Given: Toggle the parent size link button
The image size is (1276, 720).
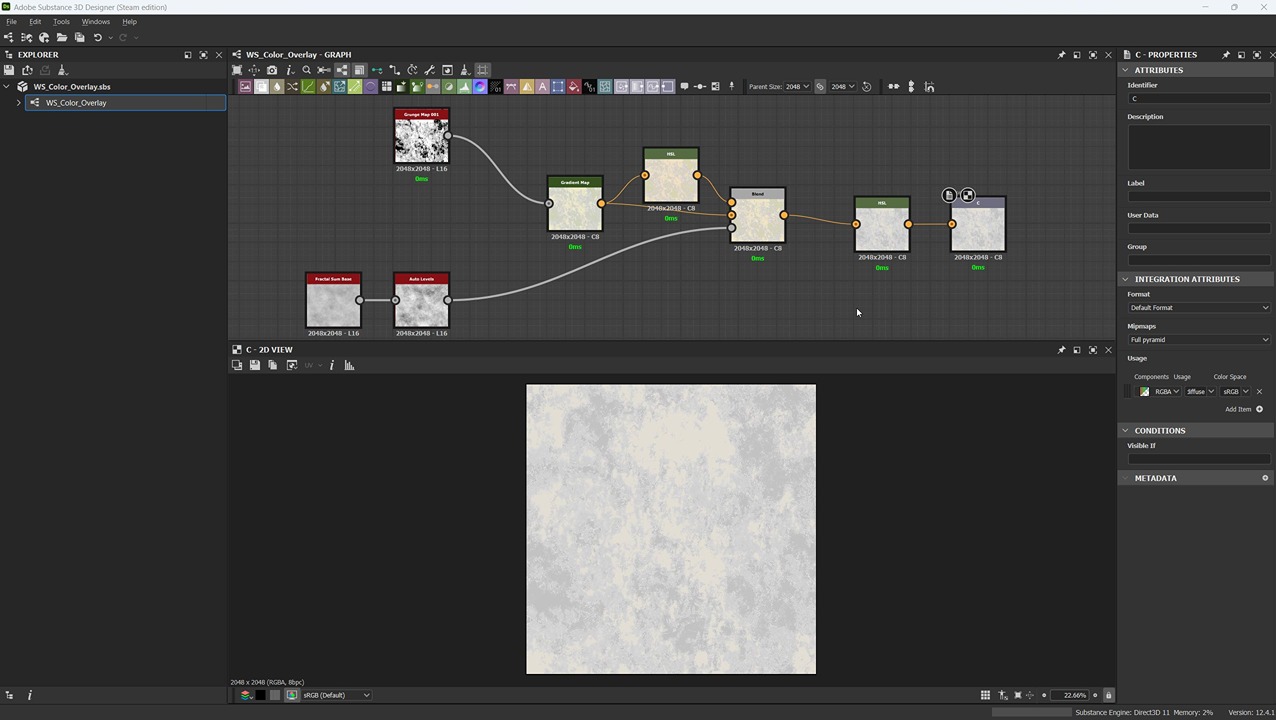Looking at the screenshot, I should (820, 87).
